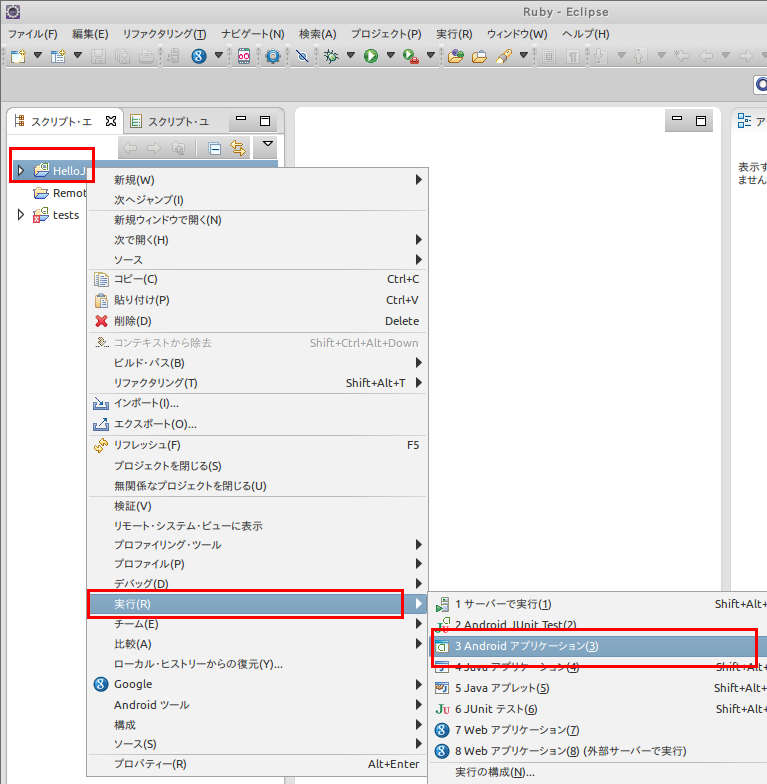Open the ヘルプ(H) menu

(586, 34)
